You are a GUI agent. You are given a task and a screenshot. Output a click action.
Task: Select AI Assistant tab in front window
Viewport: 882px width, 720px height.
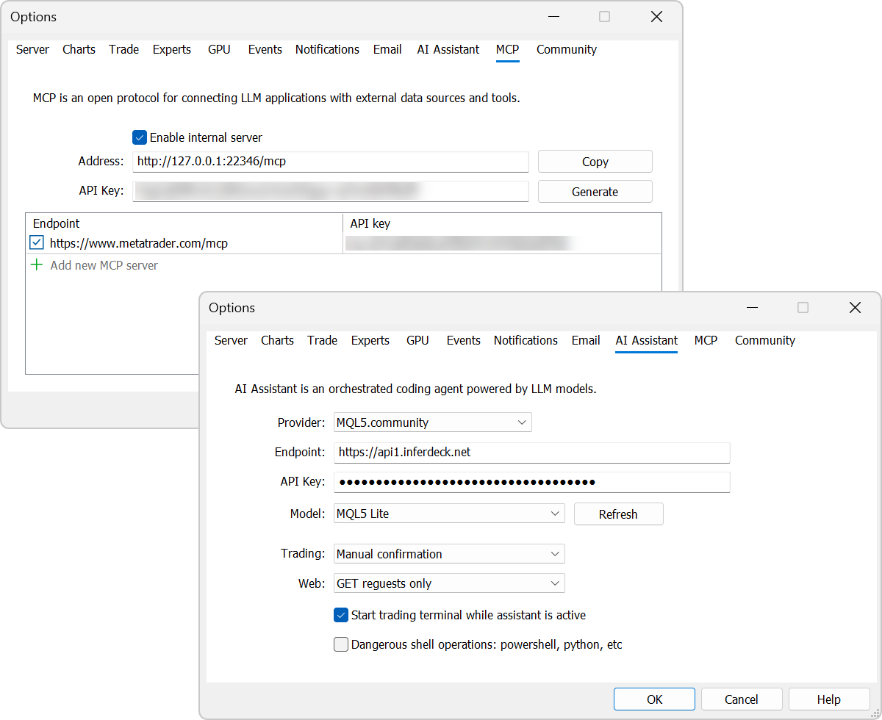[x=646, y=340]
